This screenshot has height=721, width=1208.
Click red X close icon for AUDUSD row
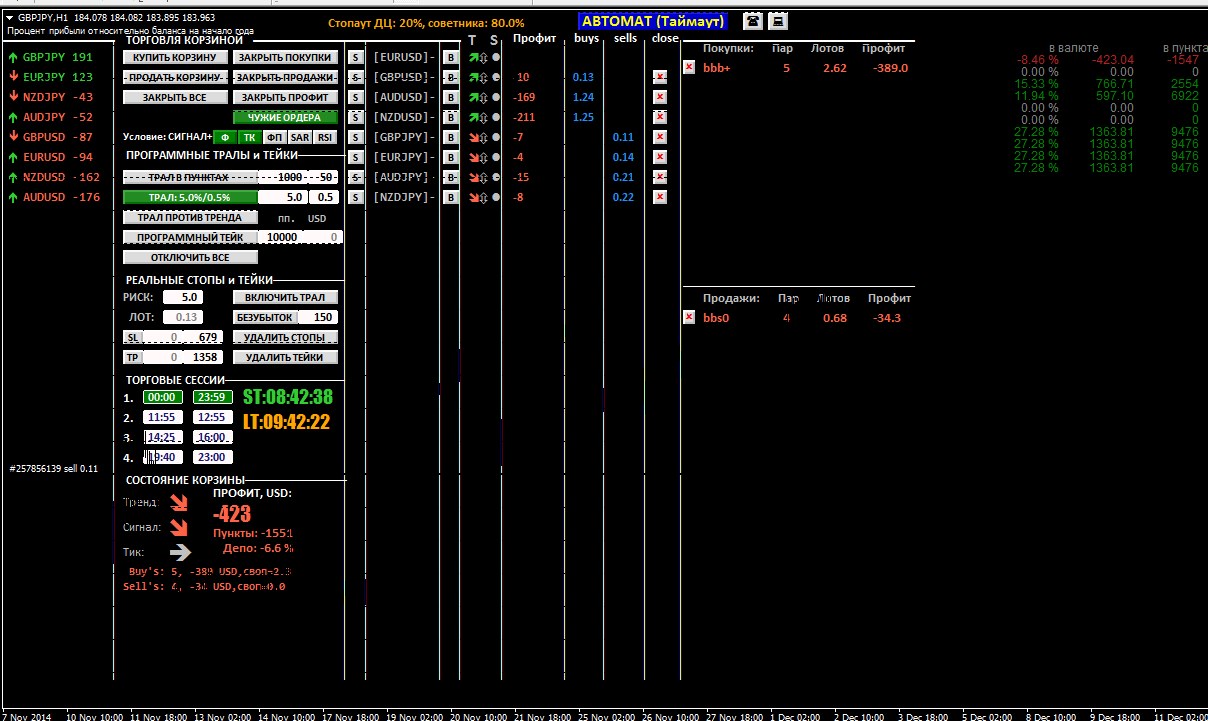click(x=659, y=97)
